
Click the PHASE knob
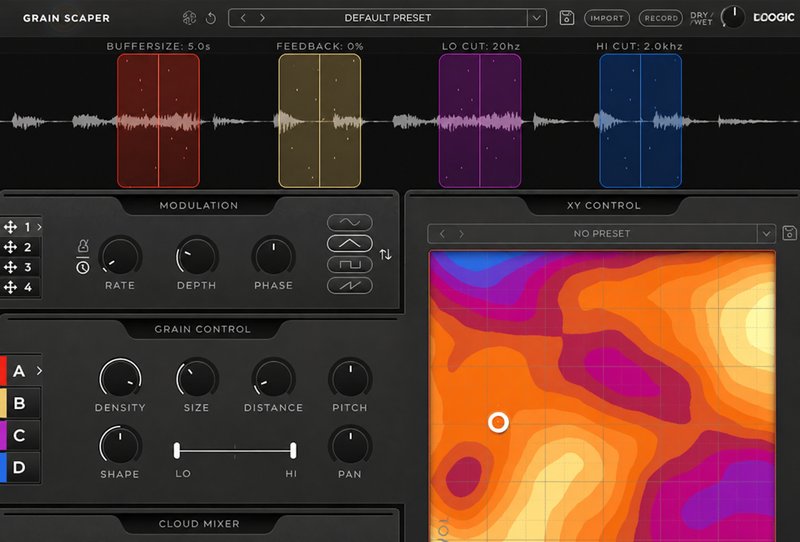pos(273,256)
